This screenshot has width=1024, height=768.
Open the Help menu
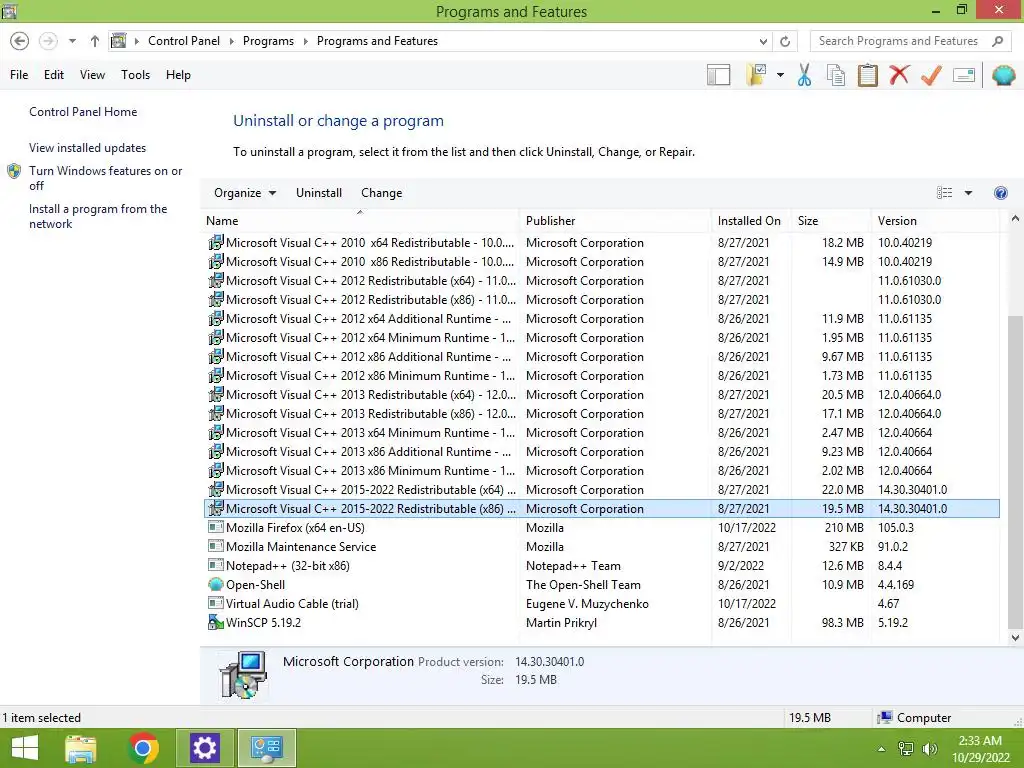[178, 75]
